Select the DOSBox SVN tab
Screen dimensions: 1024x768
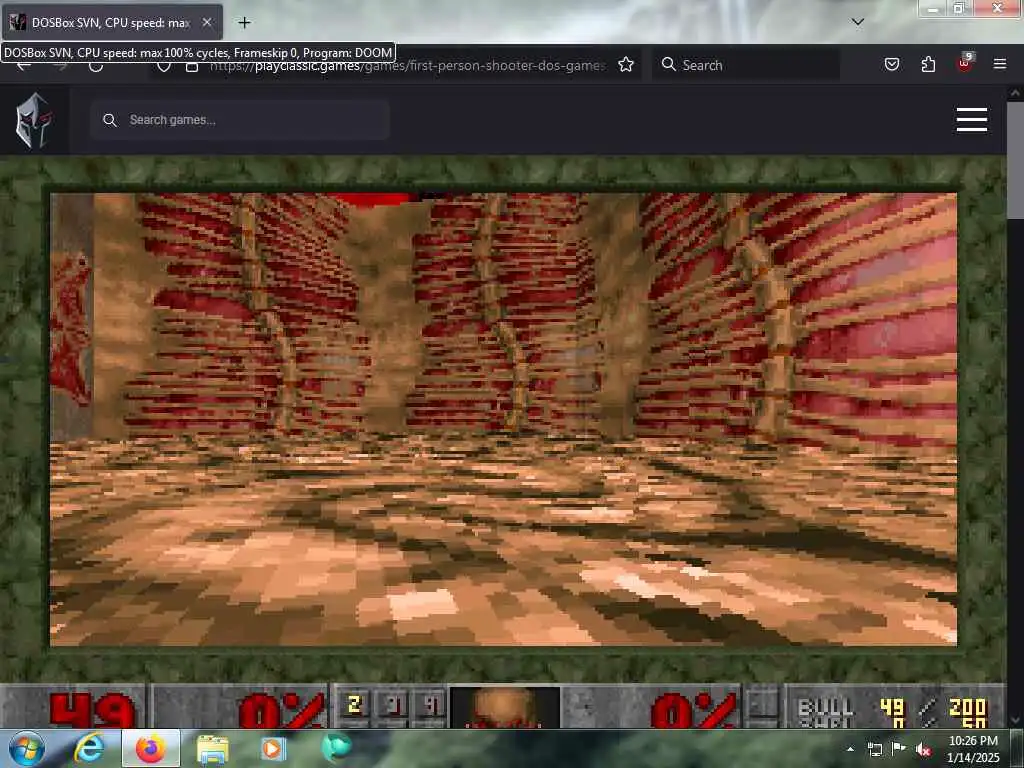pos(112,22)
